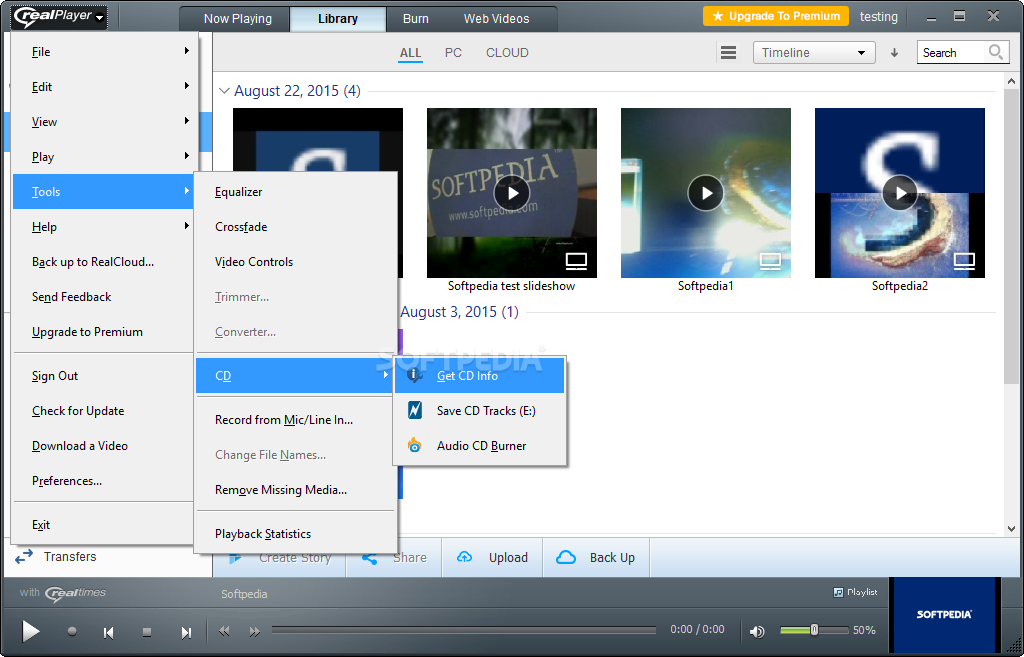Click the Share icon

370,558
